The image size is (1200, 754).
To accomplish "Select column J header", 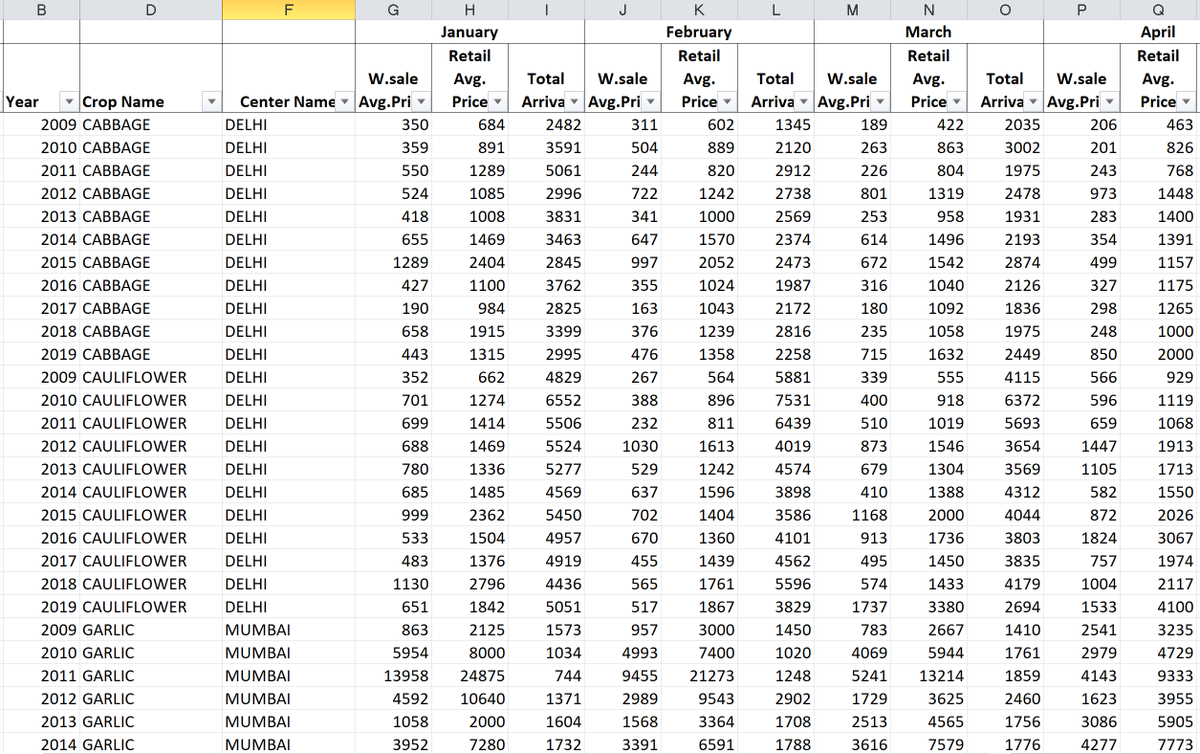I will point(623,10).
